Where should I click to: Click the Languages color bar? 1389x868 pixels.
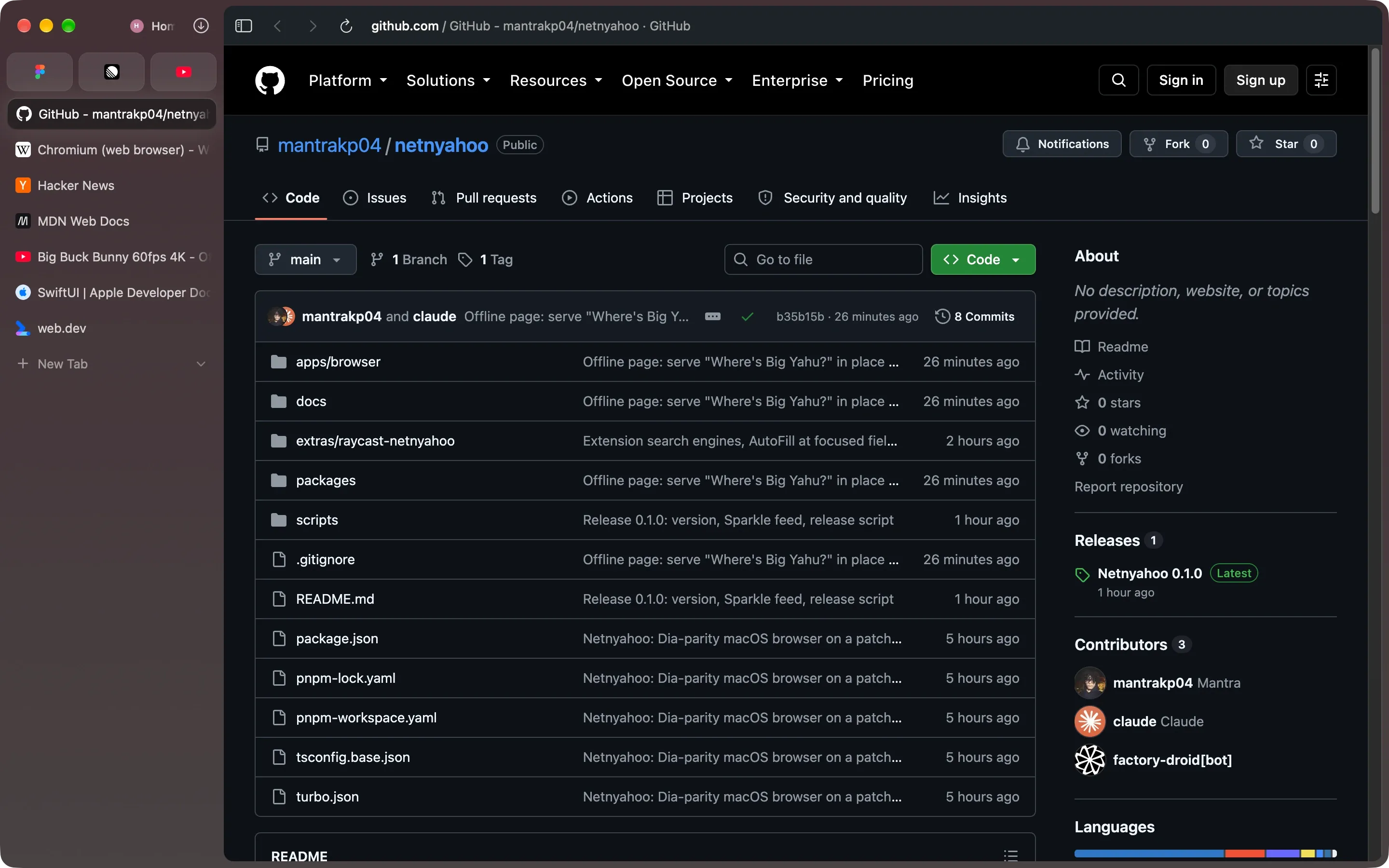tap(1205, 854)
